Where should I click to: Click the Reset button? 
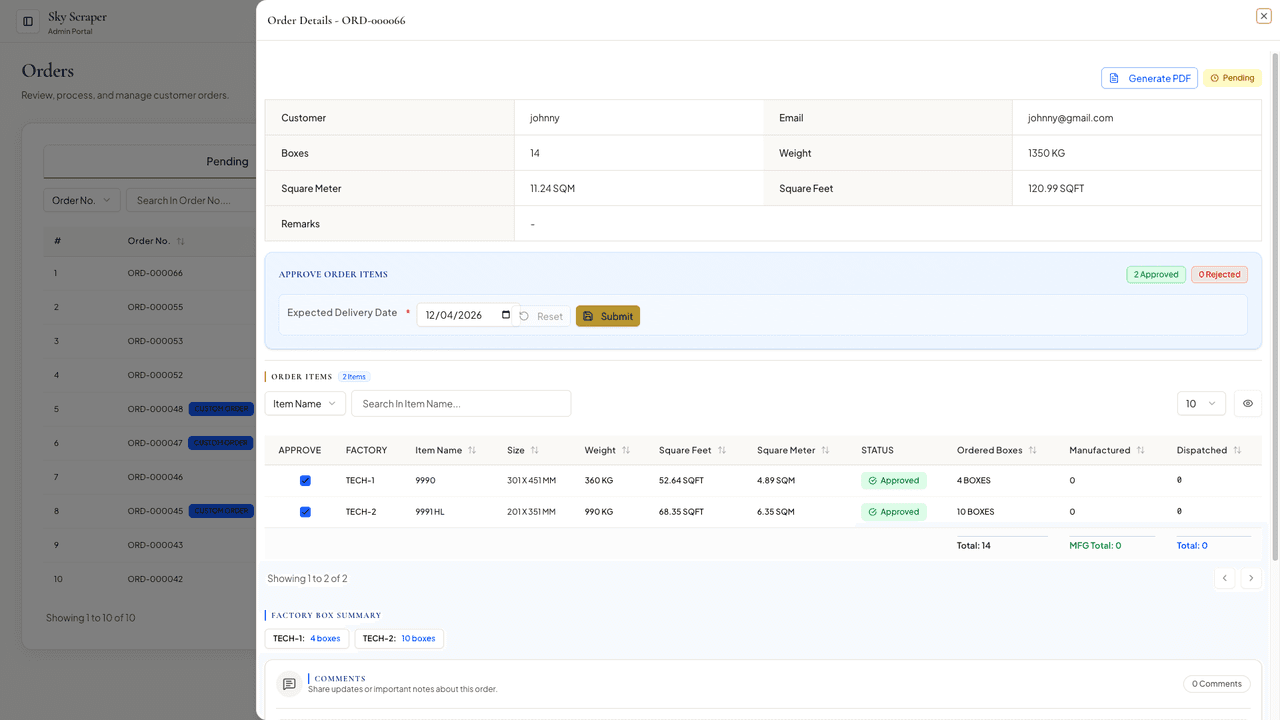pyautogui.click(x=541, y=316)
